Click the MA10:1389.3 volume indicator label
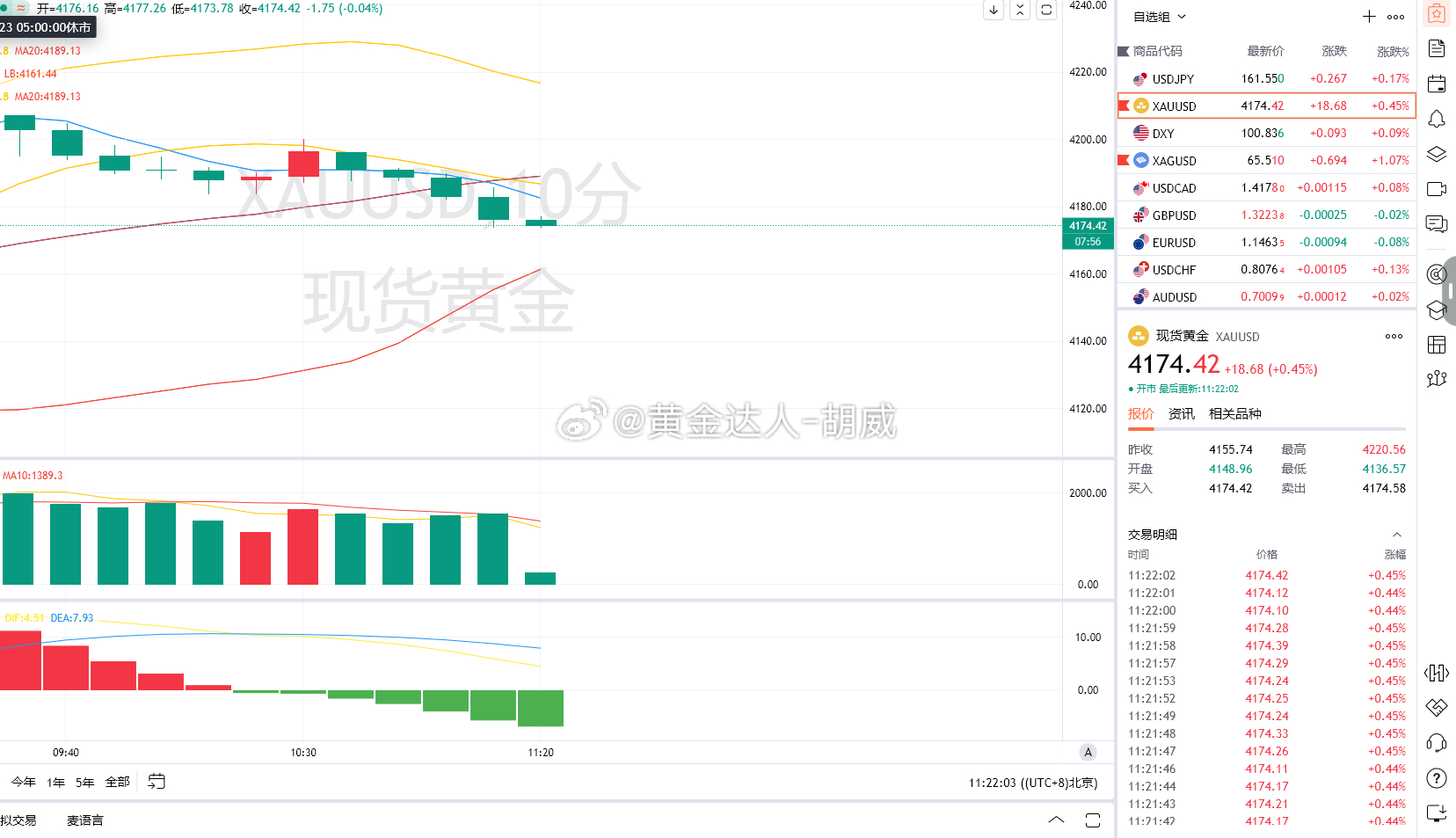This screenshot has width=1456, height=838. 33,476
